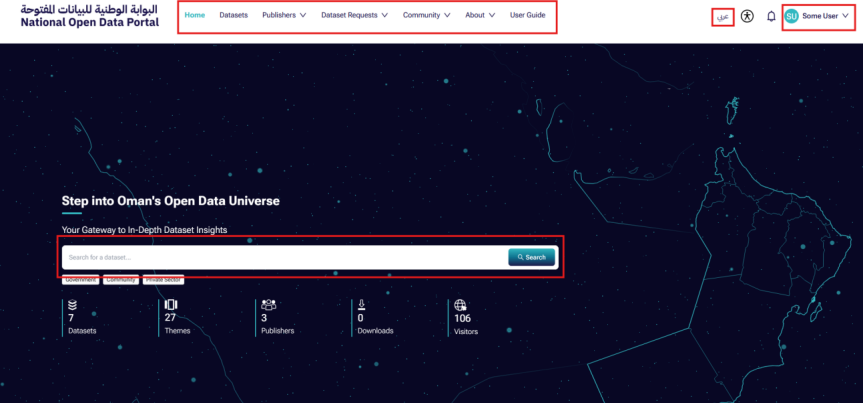Click the notifications bell icon
The height and width of the screenshot is (403, 863).
point(771,17)
